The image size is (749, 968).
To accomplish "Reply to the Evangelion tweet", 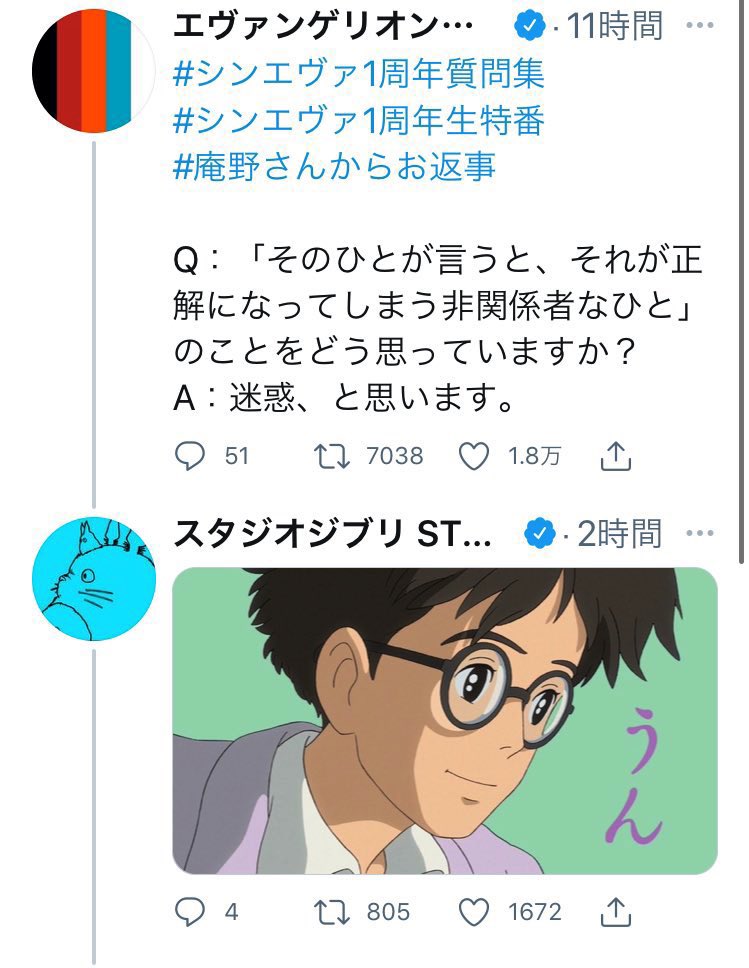I will pyautogui.click(x=190, y=456).
